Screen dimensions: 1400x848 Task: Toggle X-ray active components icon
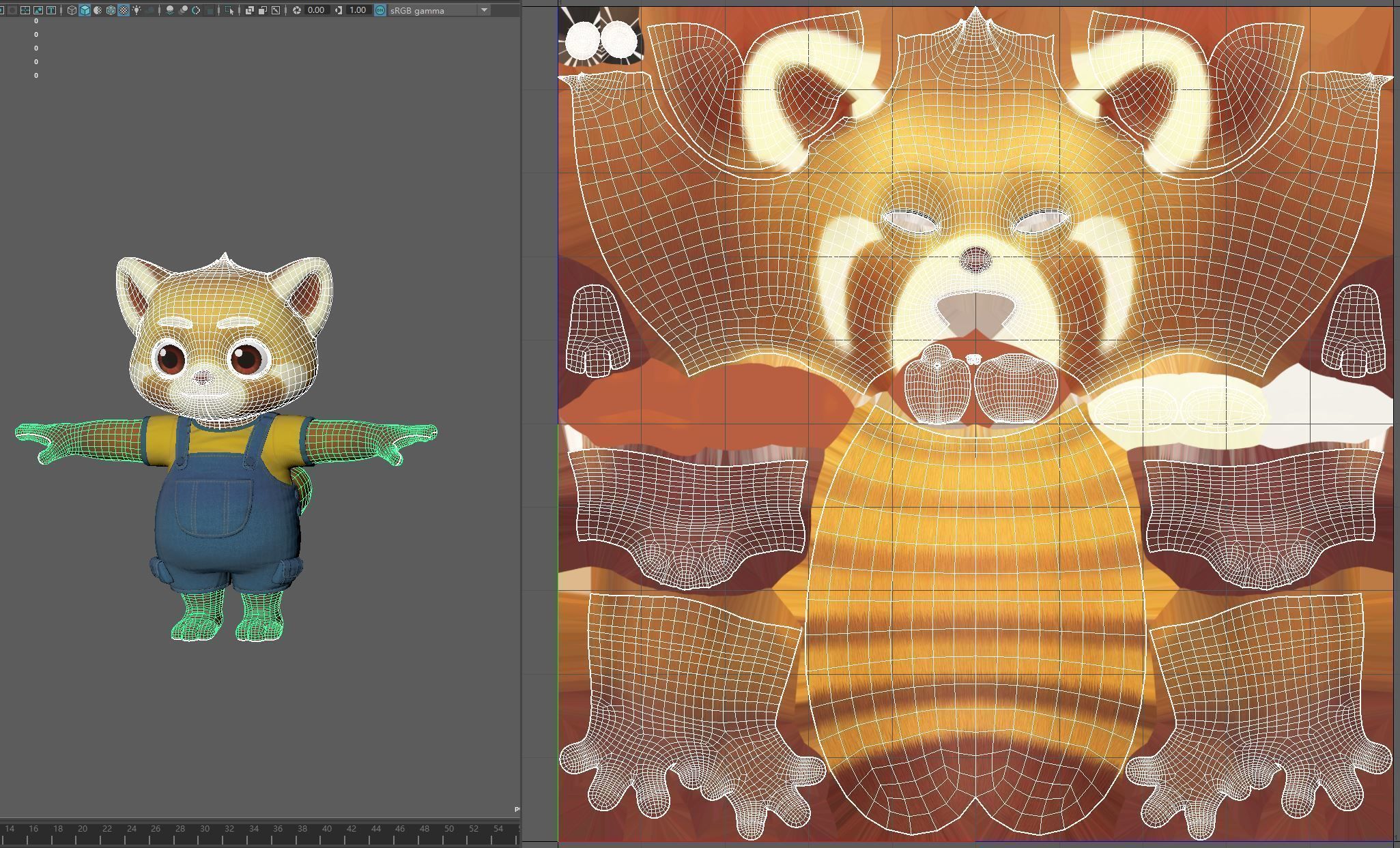pyautogui.click(x=263, y=10)
